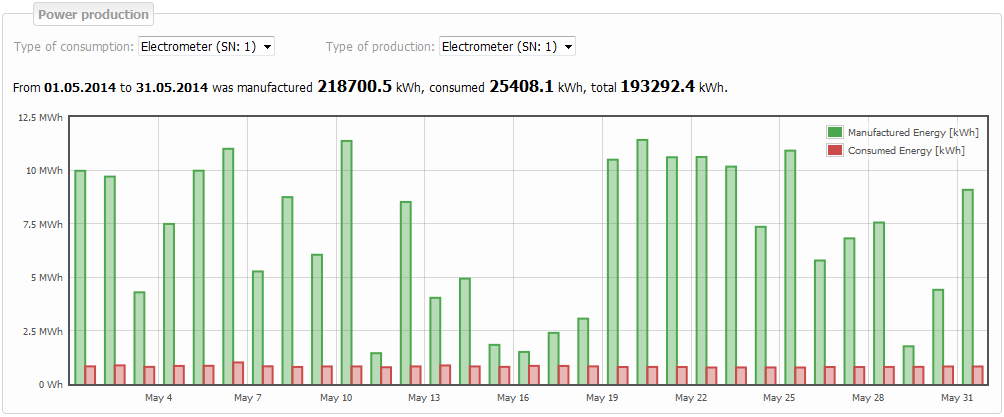Click the green bar just right of May 10
The image size is (1004, 417).
[346, 262]
